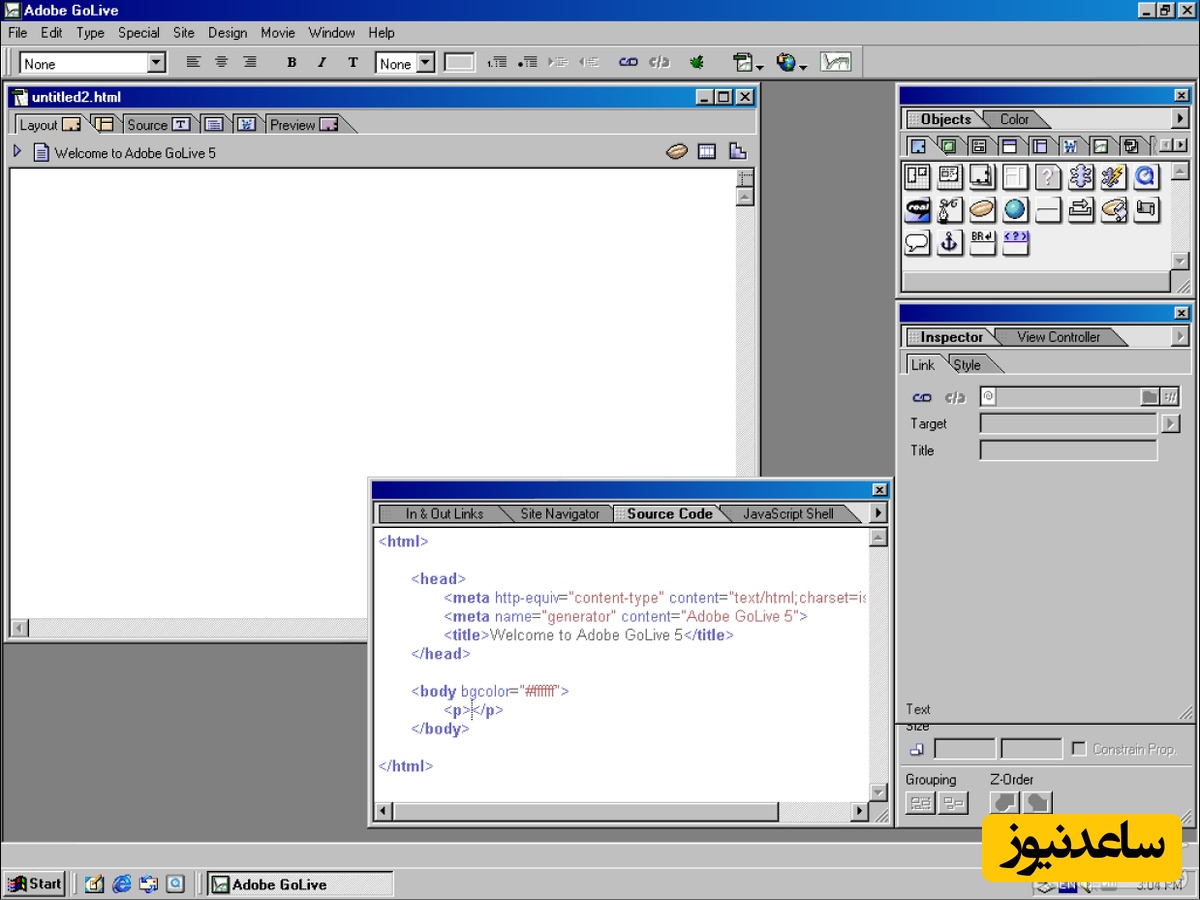The width and height of the screenshot is (1200, 900).
Task: Select the RealMedia plug-in object icon
Action: point(917,210)
